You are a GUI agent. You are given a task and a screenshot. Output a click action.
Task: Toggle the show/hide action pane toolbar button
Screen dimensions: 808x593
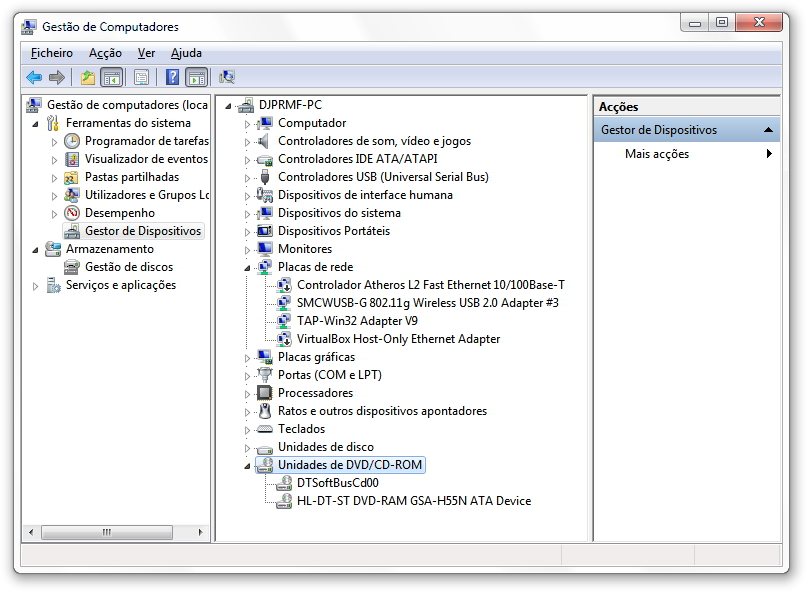197,77
